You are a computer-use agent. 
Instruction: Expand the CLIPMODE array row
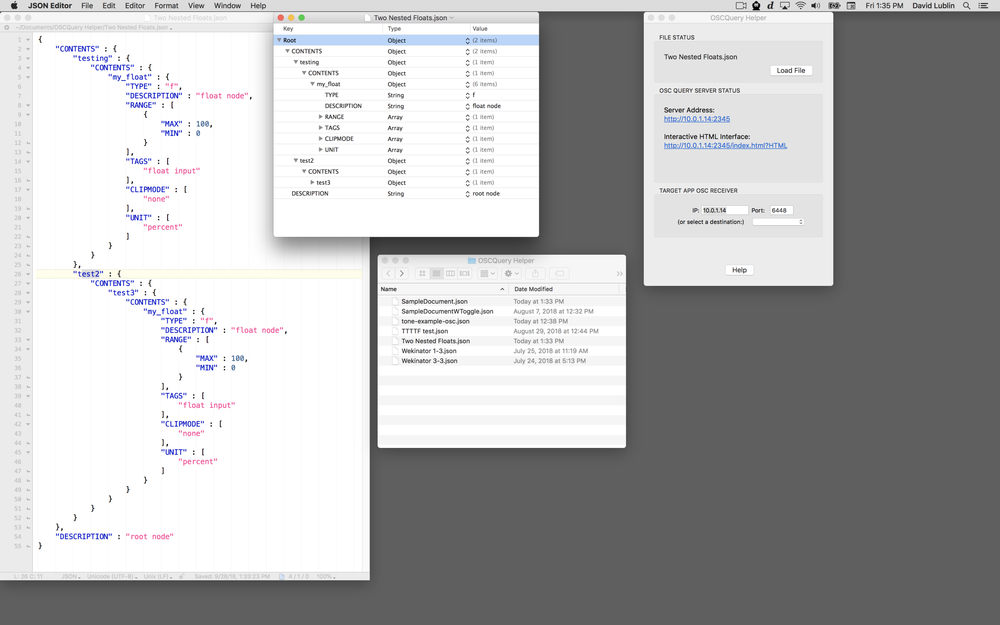pos(321,138)
